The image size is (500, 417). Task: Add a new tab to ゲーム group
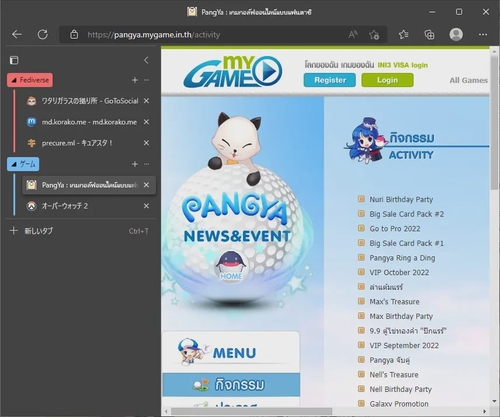coord(135,164)
